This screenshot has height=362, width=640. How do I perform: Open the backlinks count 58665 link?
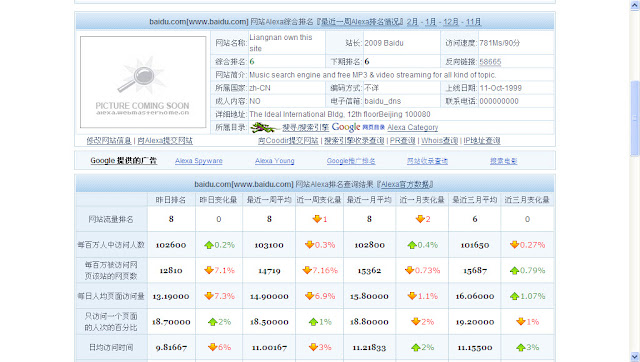pyautogui.click(x=490, y=62)
